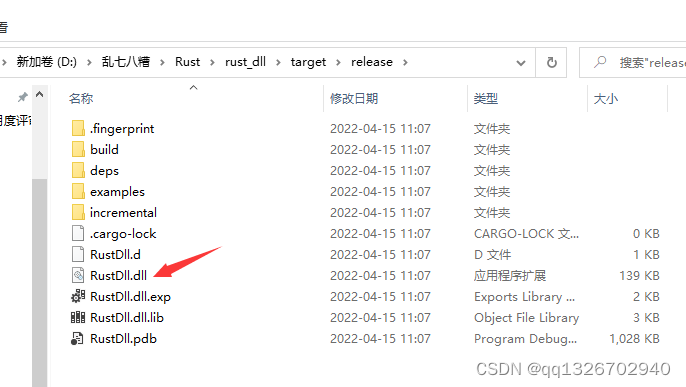Select the RustDll.pdb file icon
686x387 pixels.
[x=77, y=338]
